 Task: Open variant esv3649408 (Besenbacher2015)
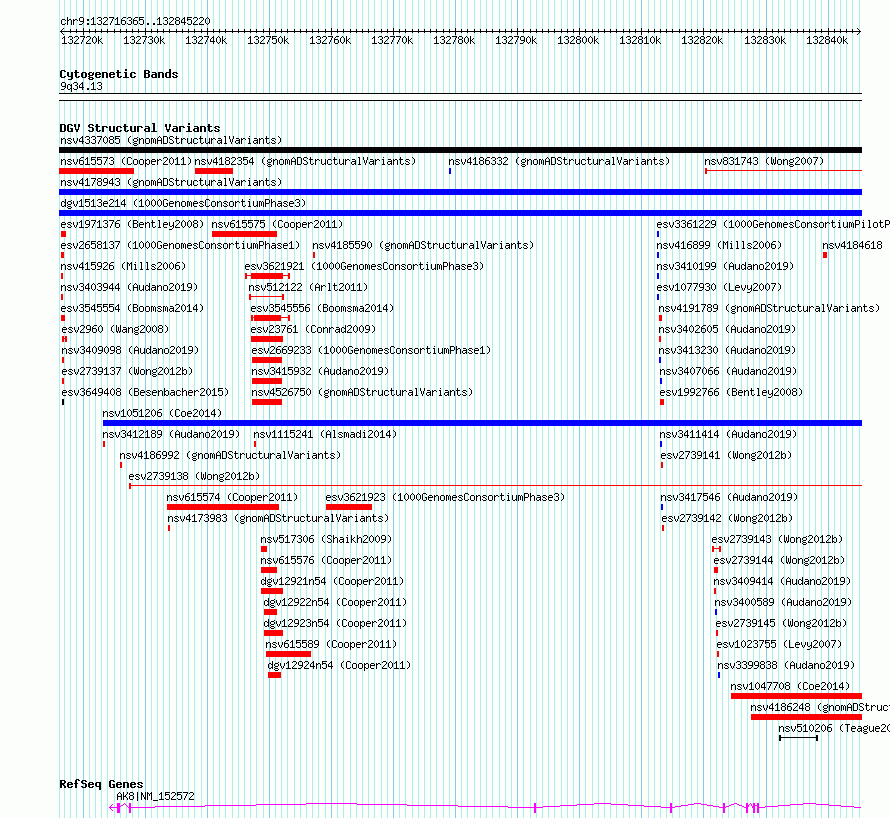pyautogui.click(x=145, y=392)
